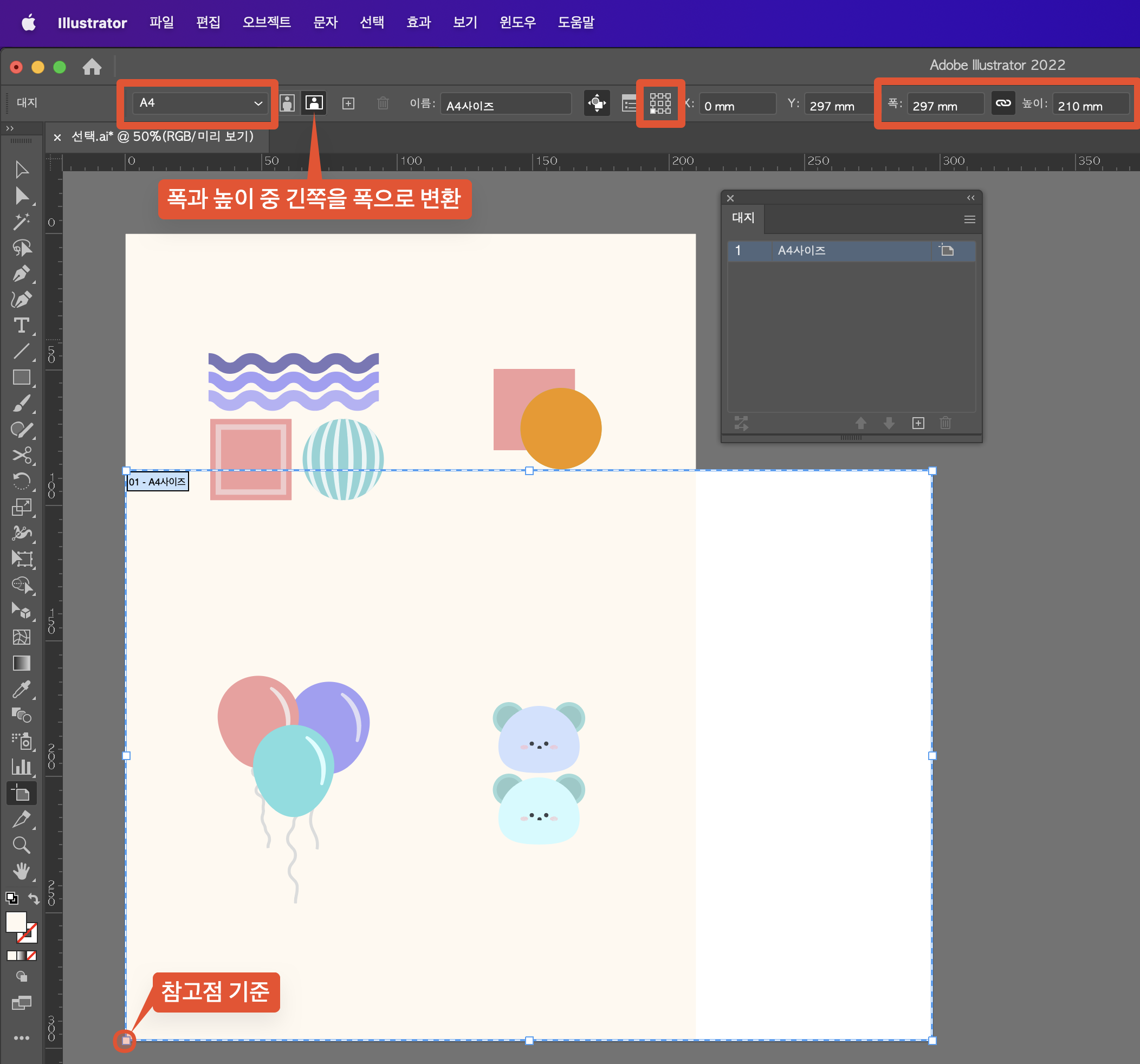Open the 대지 panel options menu
The image size is (1140, 1064).
click(x=969, y=219)
